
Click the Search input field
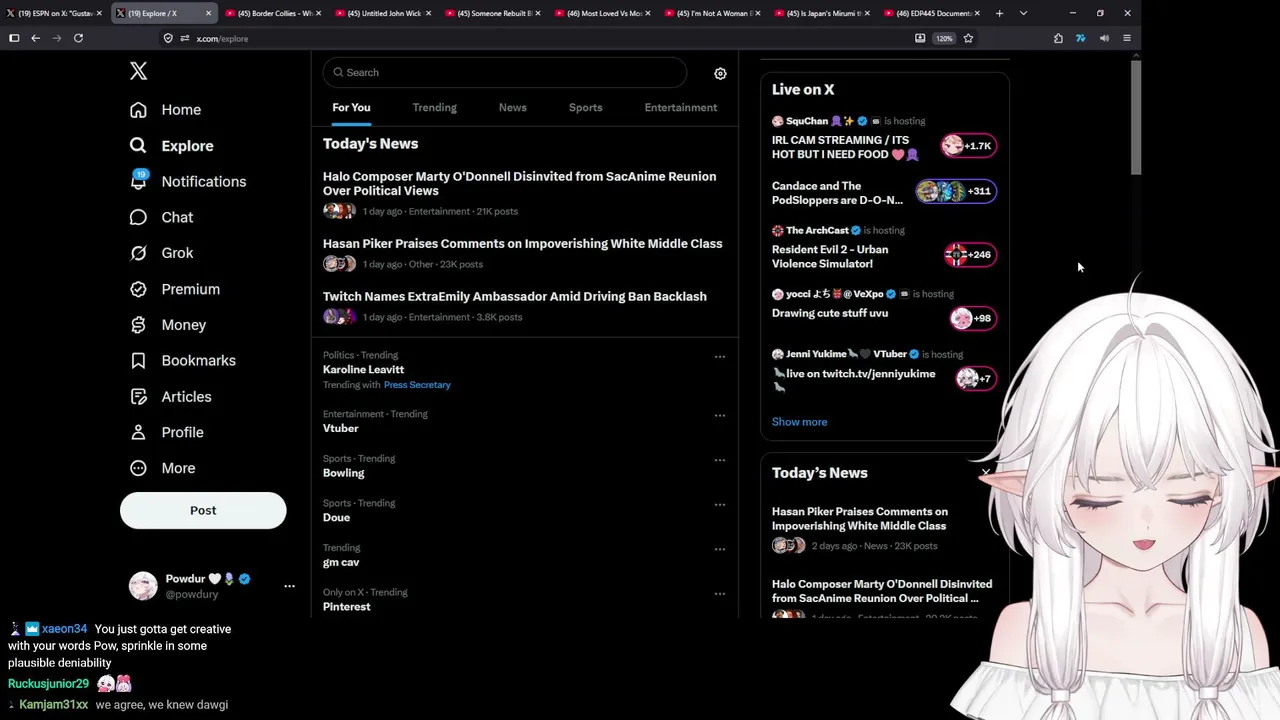(x=504, y=72)
